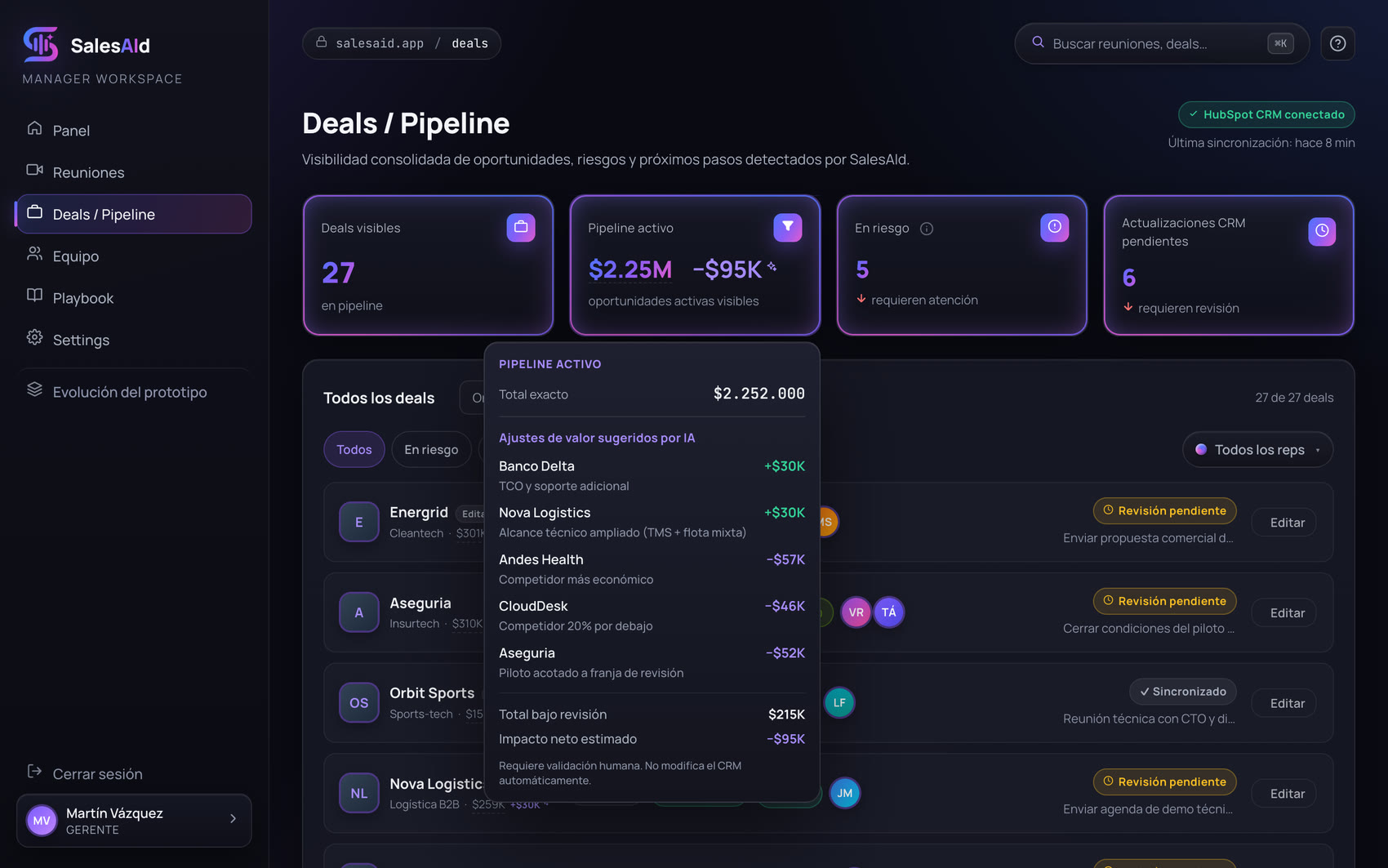
Task: Click Banco Delta in the popover
Action: [x=536, y=466]
